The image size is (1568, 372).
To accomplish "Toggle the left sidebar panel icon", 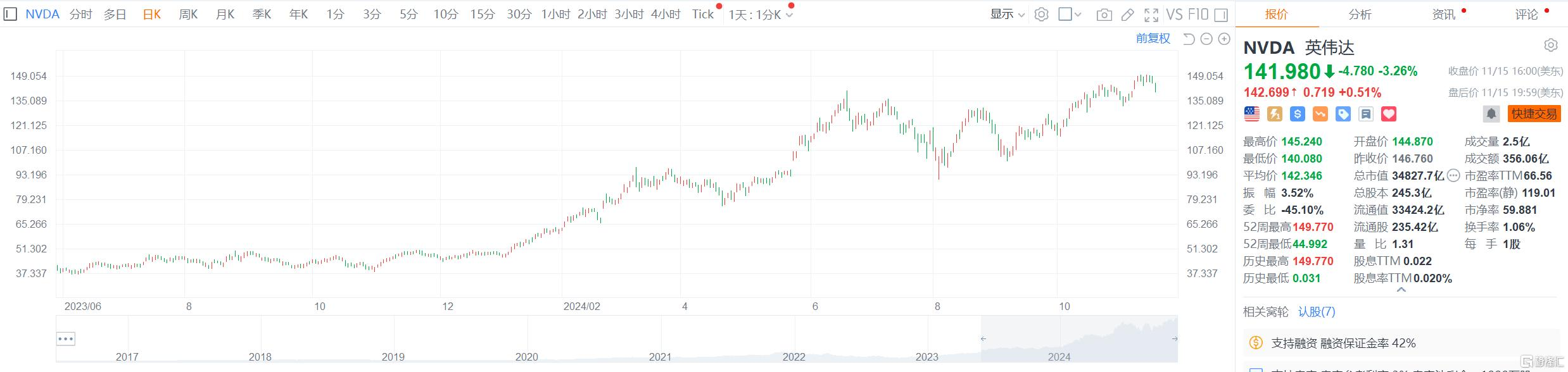I will (9, 14).
